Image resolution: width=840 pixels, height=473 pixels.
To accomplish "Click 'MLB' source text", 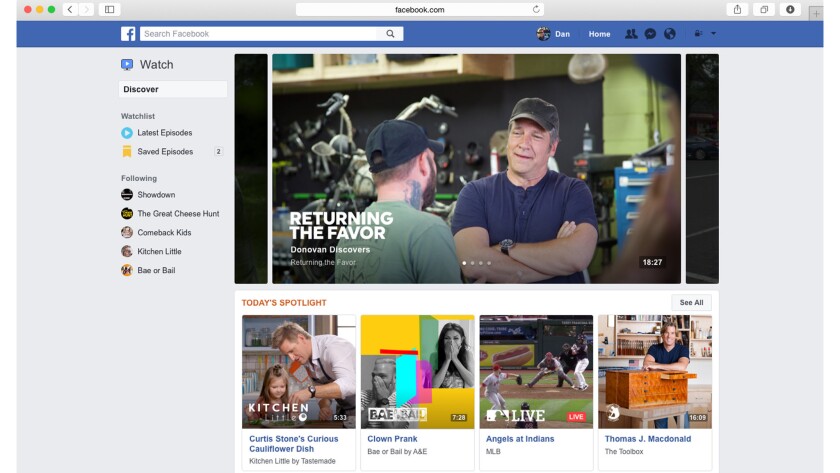I will (493, 452).
